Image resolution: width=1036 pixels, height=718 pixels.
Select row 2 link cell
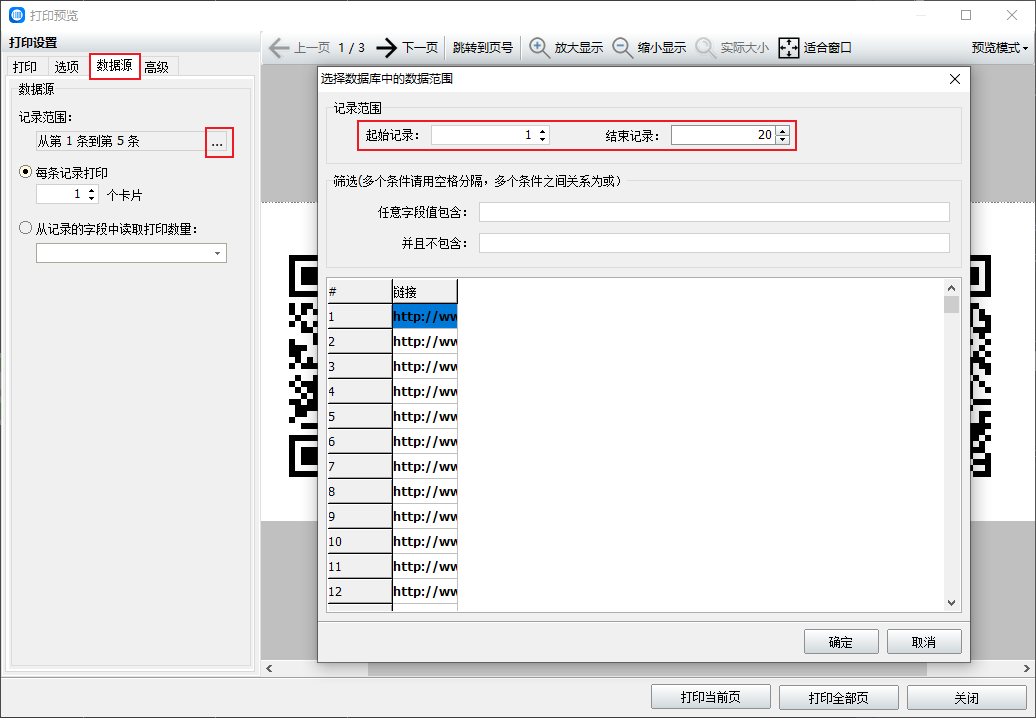coord(425,341)
